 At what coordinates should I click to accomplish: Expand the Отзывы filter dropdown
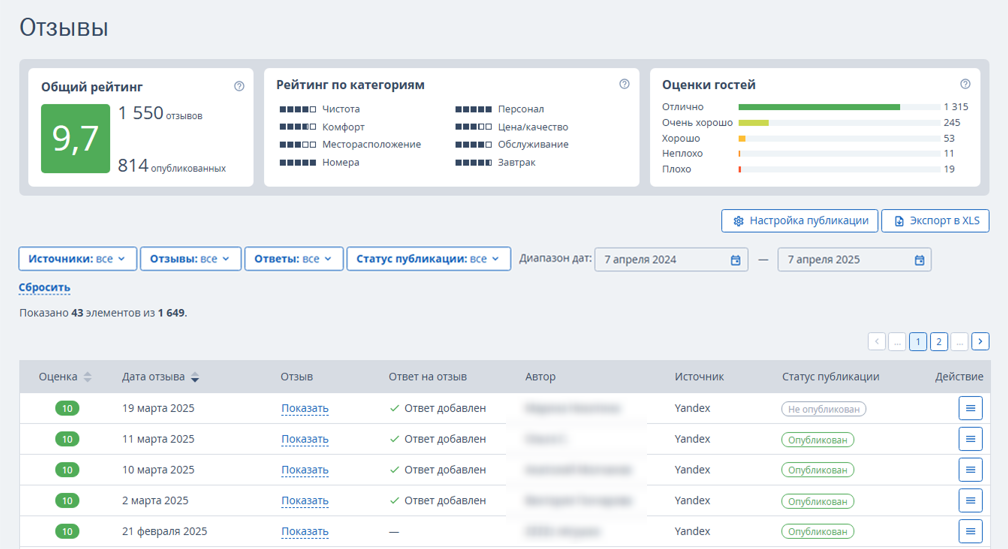click(x=190, y=259)
